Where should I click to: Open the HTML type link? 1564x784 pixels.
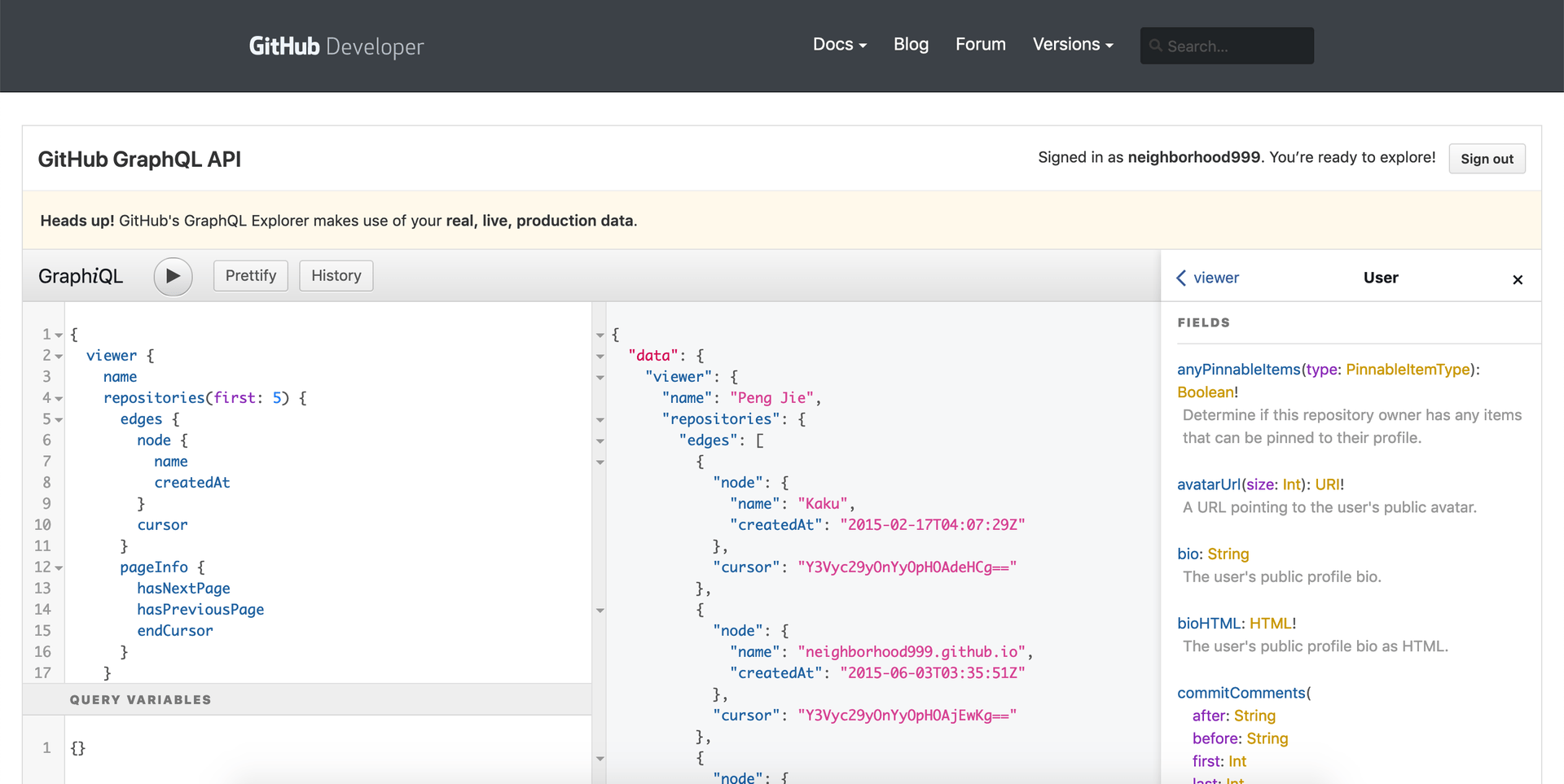(1270, 624)
